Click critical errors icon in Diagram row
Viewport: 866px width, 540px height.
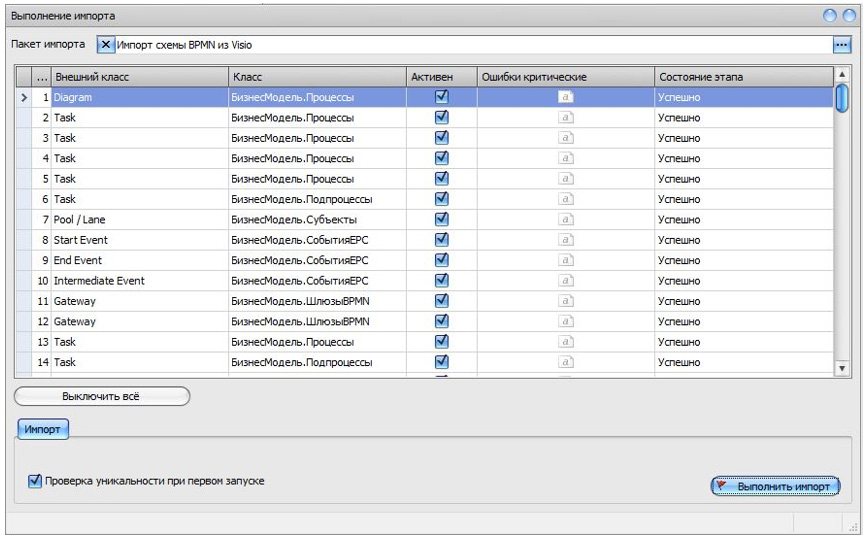click(566, 97)
